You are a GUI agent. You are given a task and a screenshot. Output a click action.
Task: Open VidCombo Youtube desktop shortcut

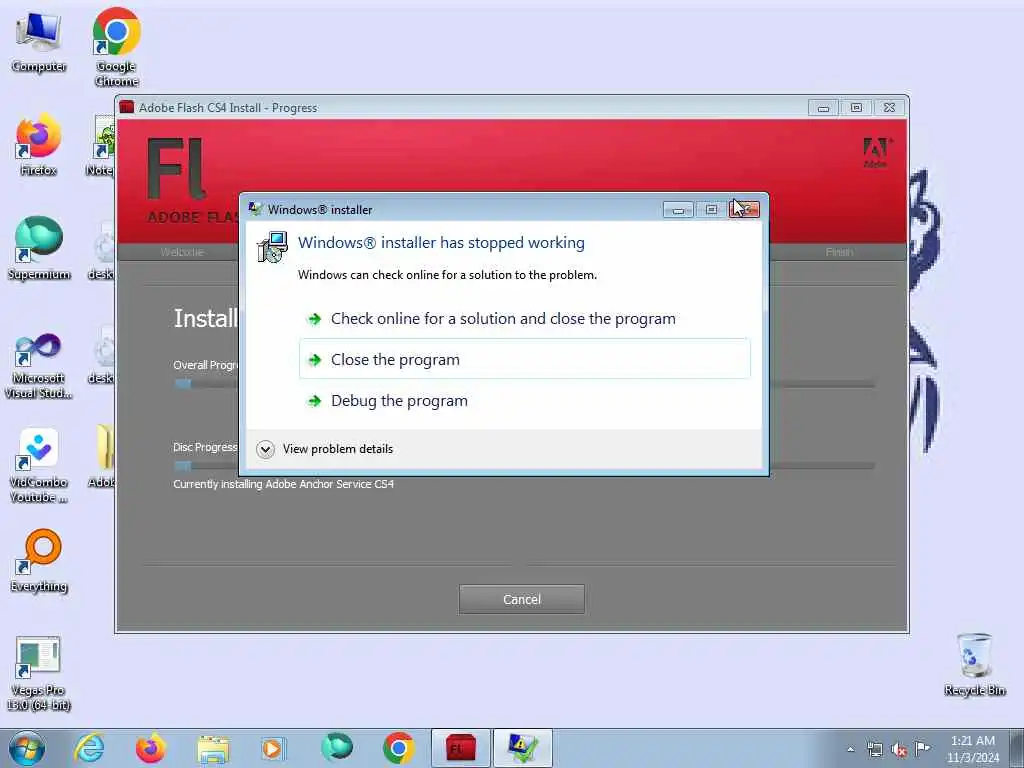click(x=39, y=466)
